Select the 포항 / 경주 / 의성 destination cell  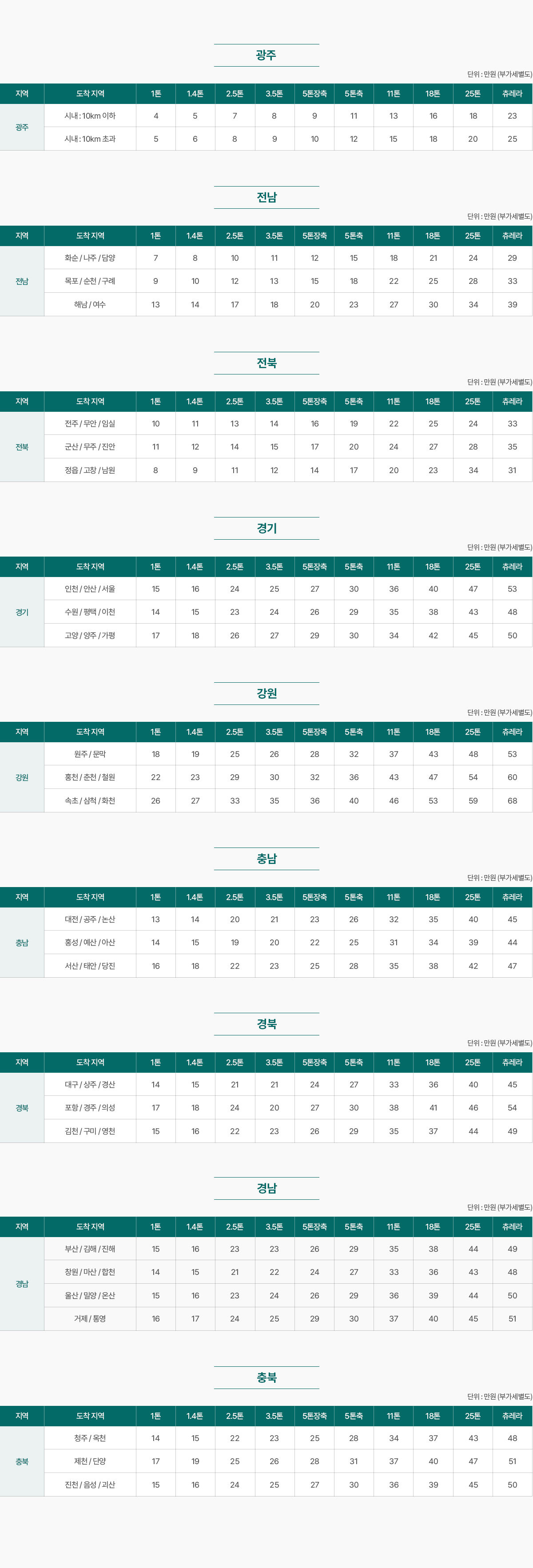tap(90, 1108)
